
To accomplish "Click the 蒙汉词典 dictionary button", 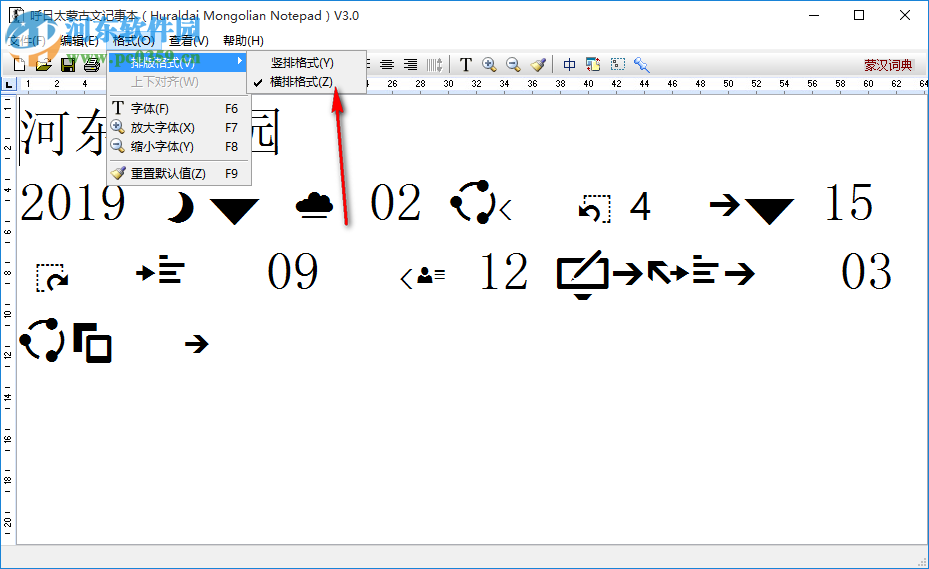I will [888, 65].
